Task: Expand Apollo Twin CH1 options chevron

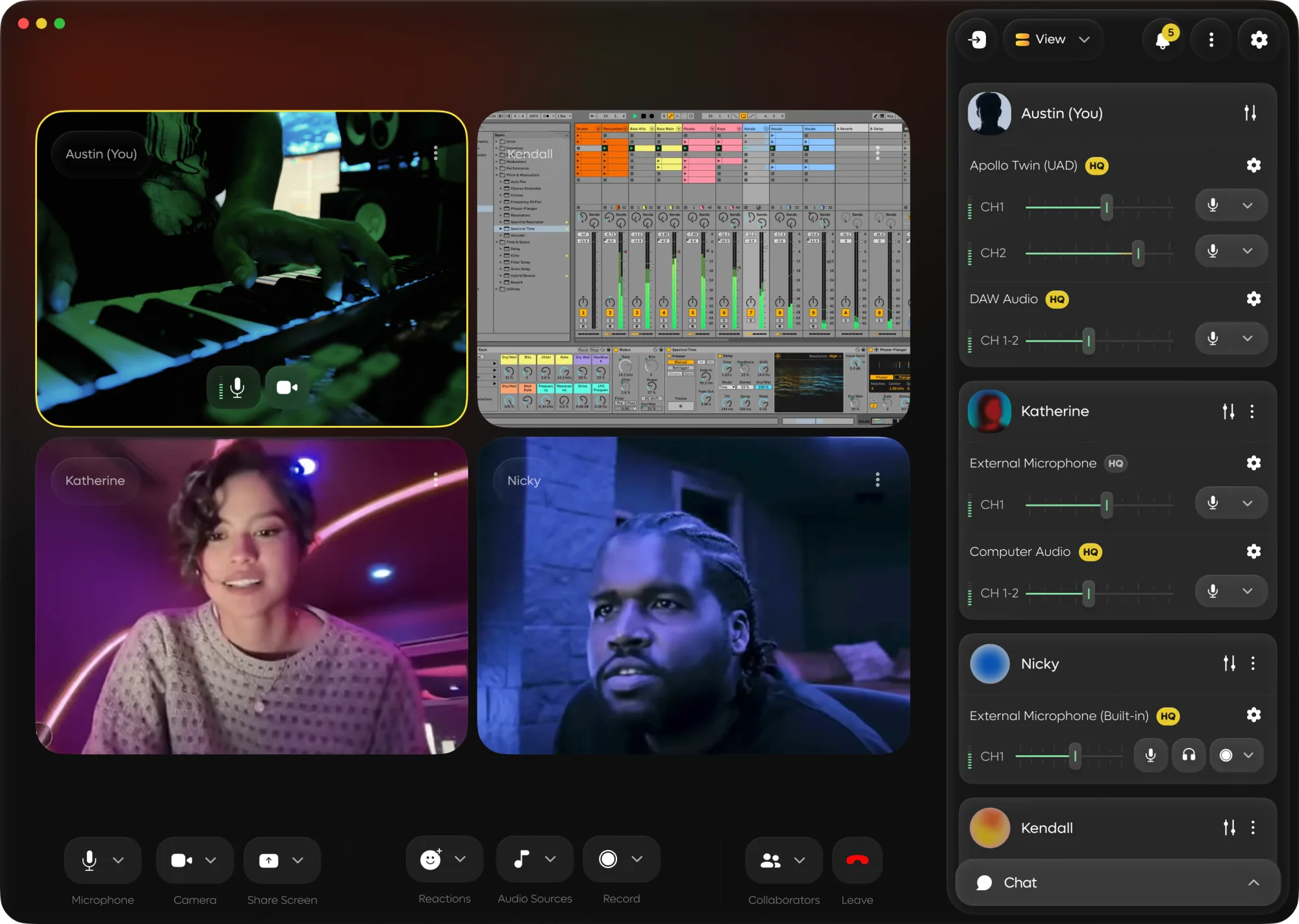Action: (x=1248, y=205)
